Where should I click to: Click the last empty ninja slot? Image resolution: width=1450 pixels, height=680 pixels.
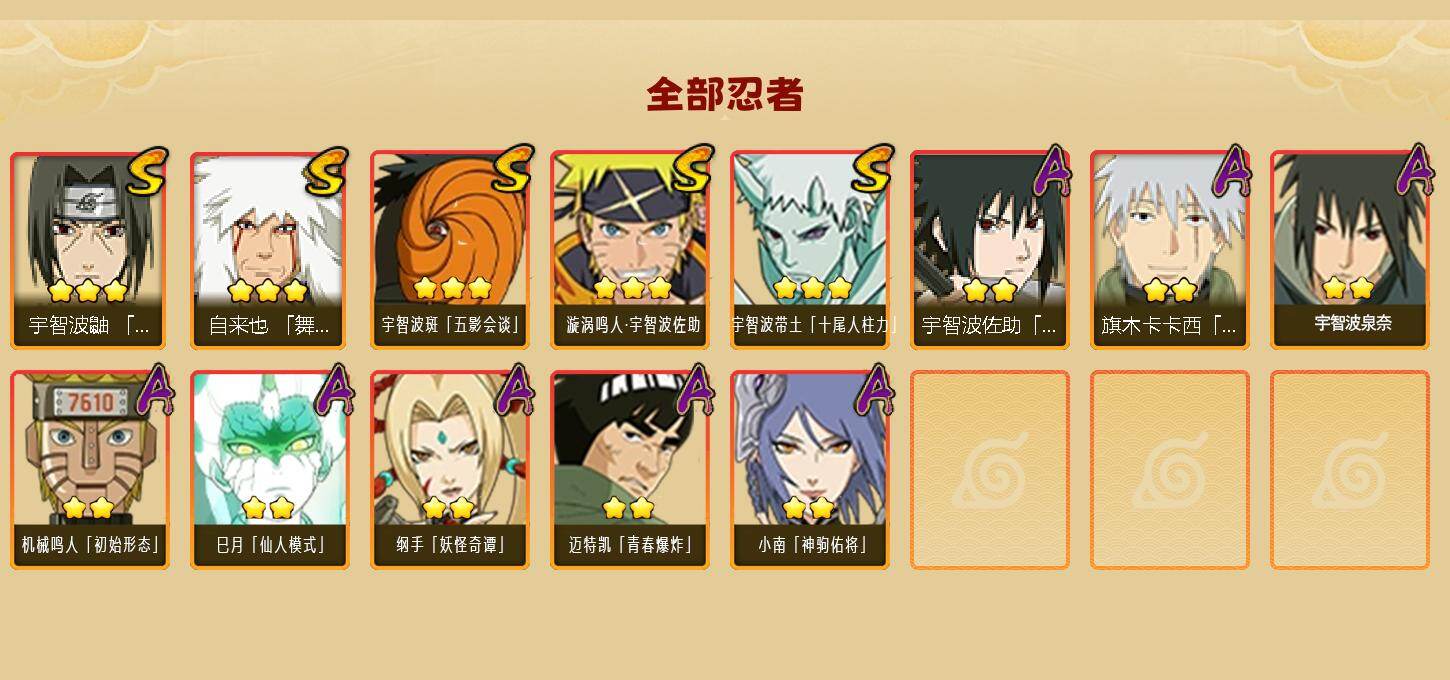[1349, 470]
